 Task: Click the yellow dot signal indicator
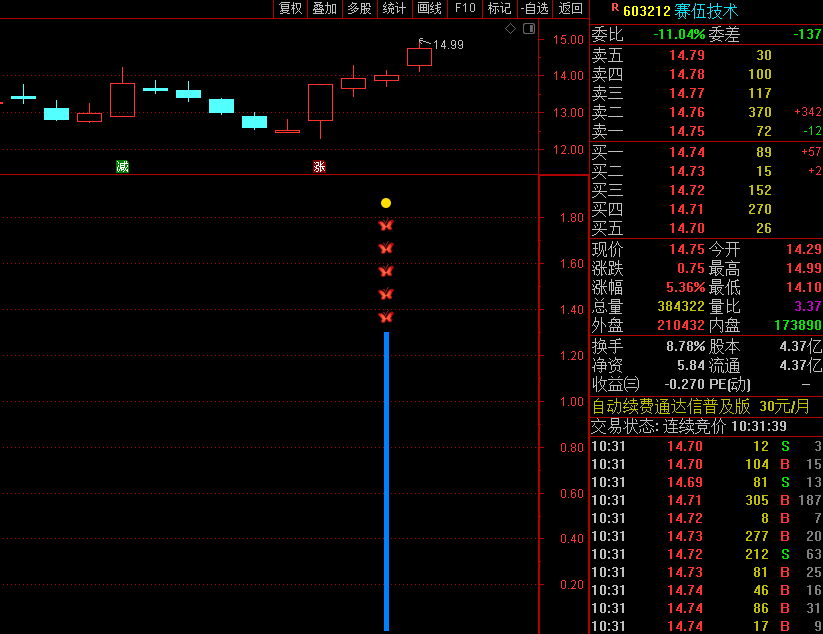coord(386,203)
